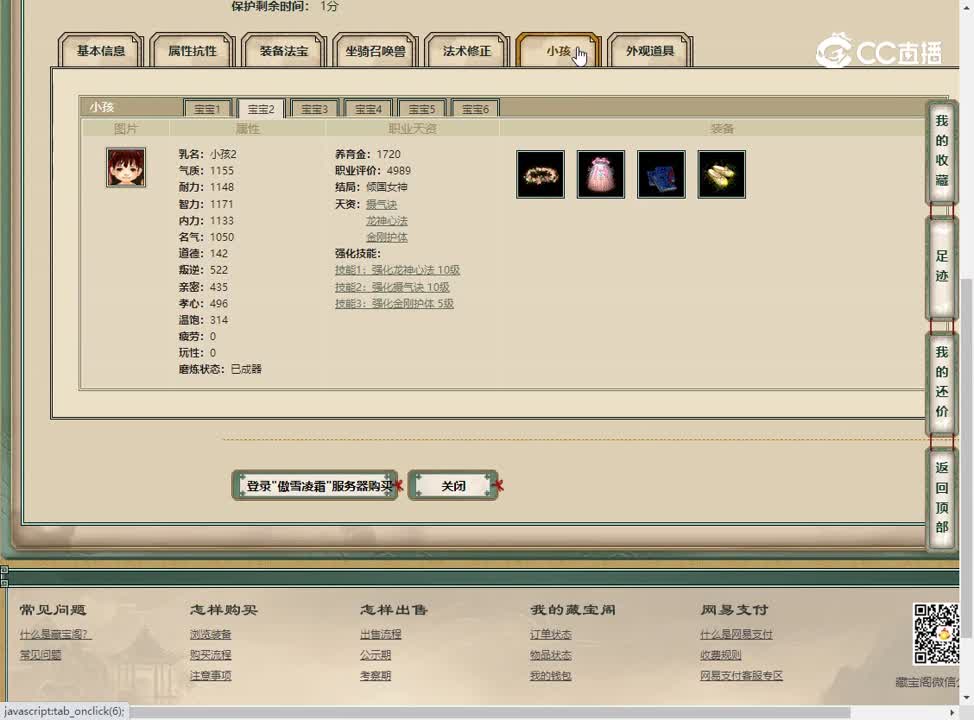The height and width of the screenshot is (720, 974).
Task: Click the 什么是网易支付 footer link
Action: coord(737,634)
